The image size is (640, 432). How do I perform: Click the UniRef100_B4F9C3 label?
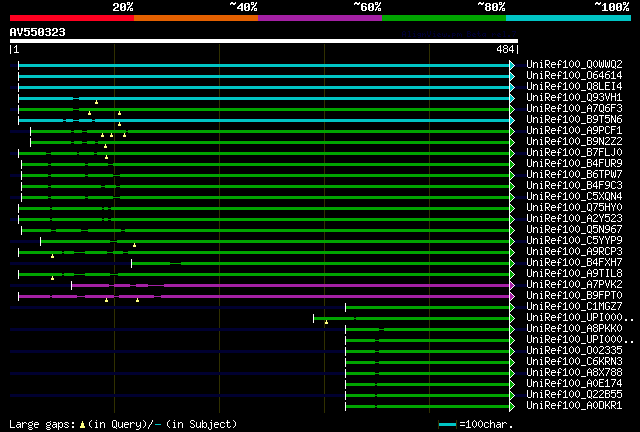point(574,186)
